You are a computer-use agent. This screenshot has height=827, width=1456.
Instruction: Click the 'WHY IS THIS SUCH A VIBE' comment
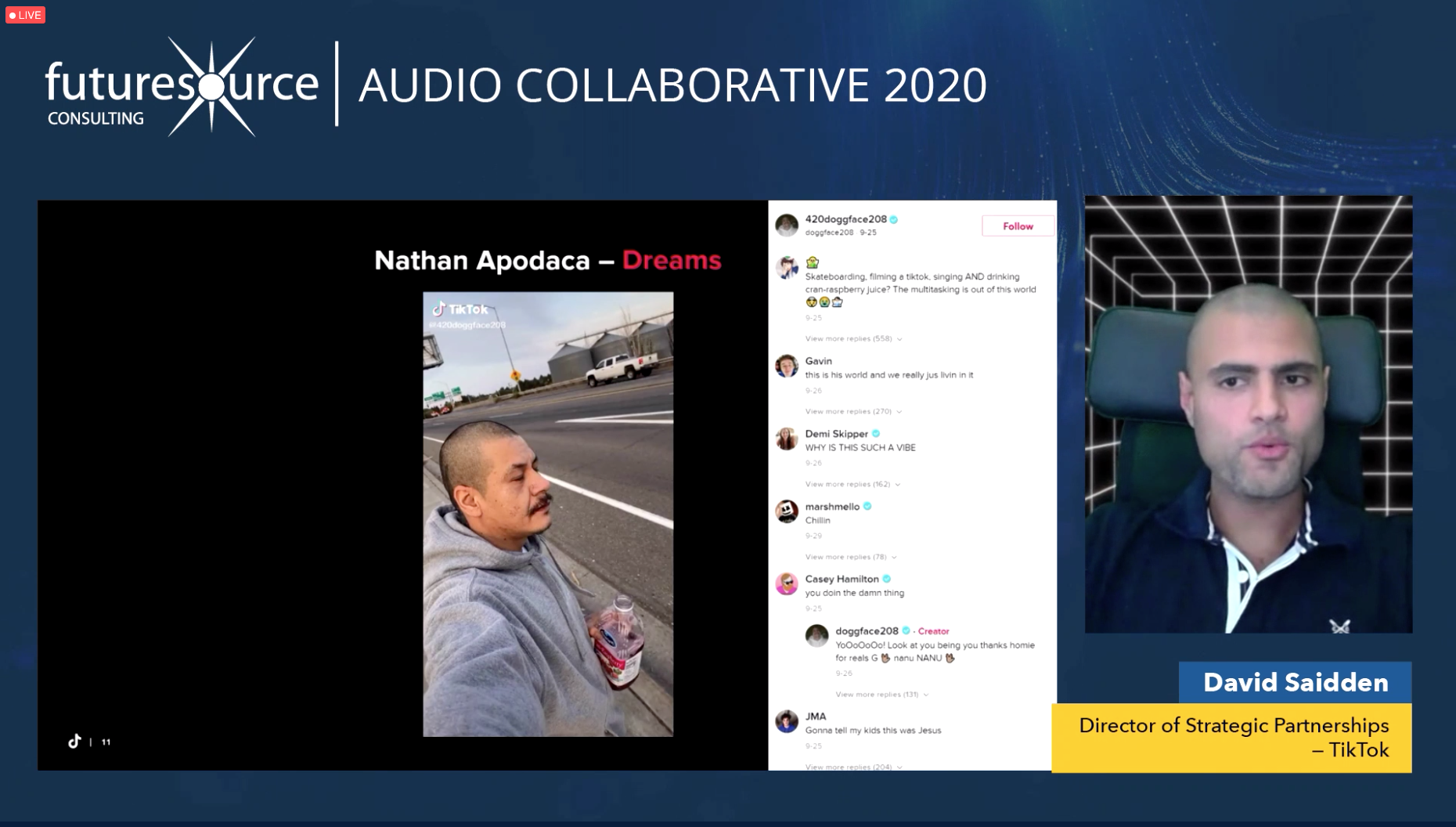pyautogui.click(x=860, y=448)
